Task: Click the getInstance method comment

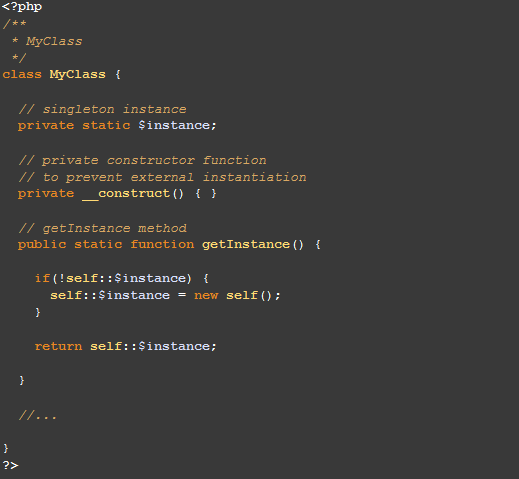Action: (103, 228)
